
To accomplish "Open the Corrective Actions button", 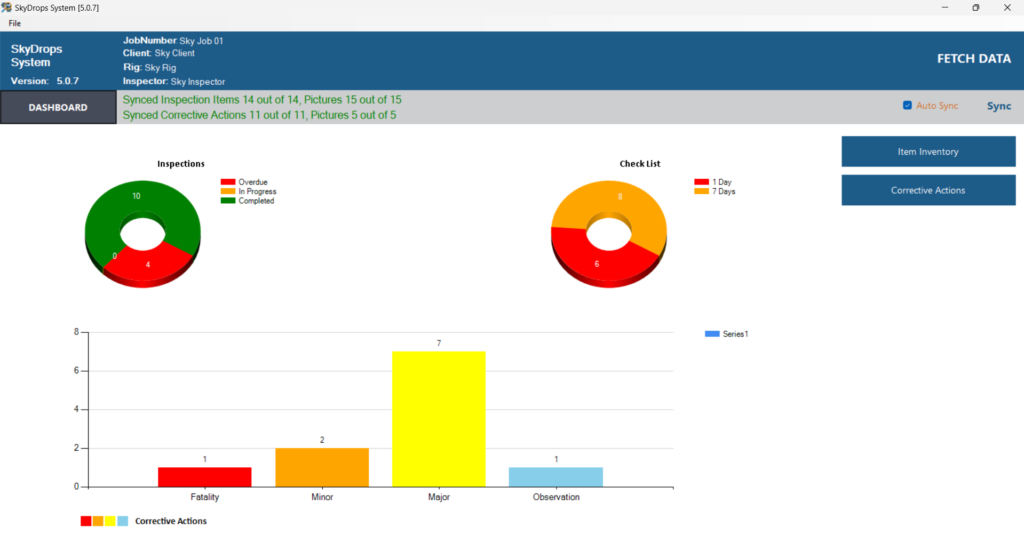I will click(x=928, y=190).
